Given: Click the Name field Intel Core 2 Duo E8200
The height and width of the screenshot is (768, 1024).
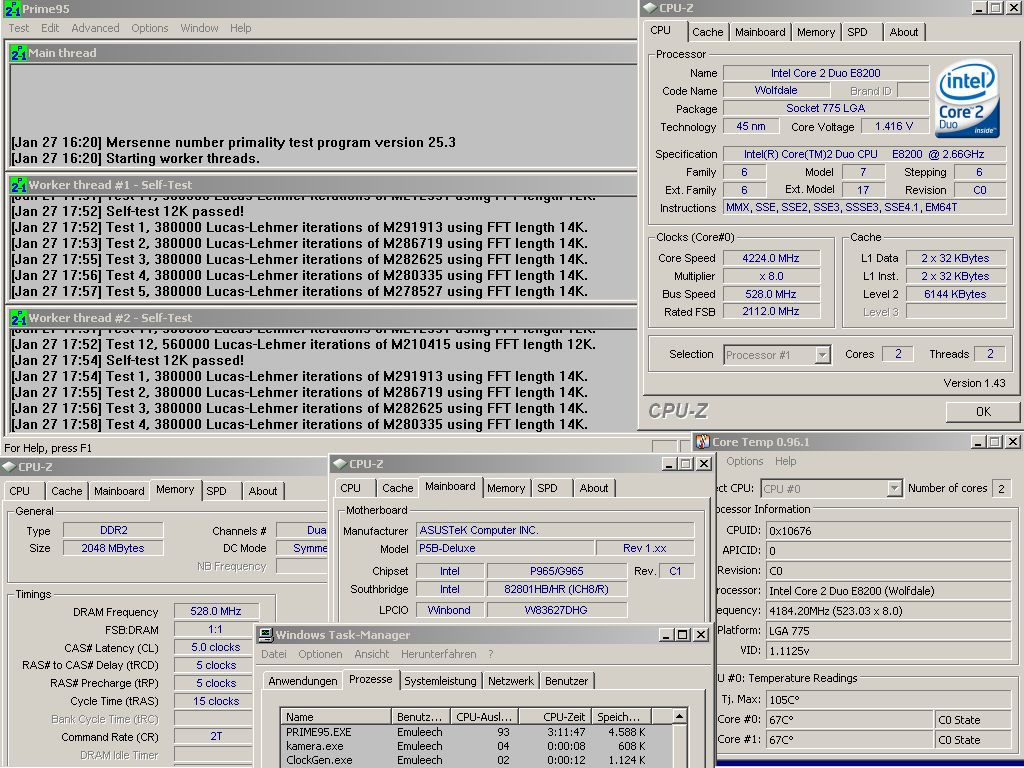Looking at the screenshot, I should (x=825, y=73).
